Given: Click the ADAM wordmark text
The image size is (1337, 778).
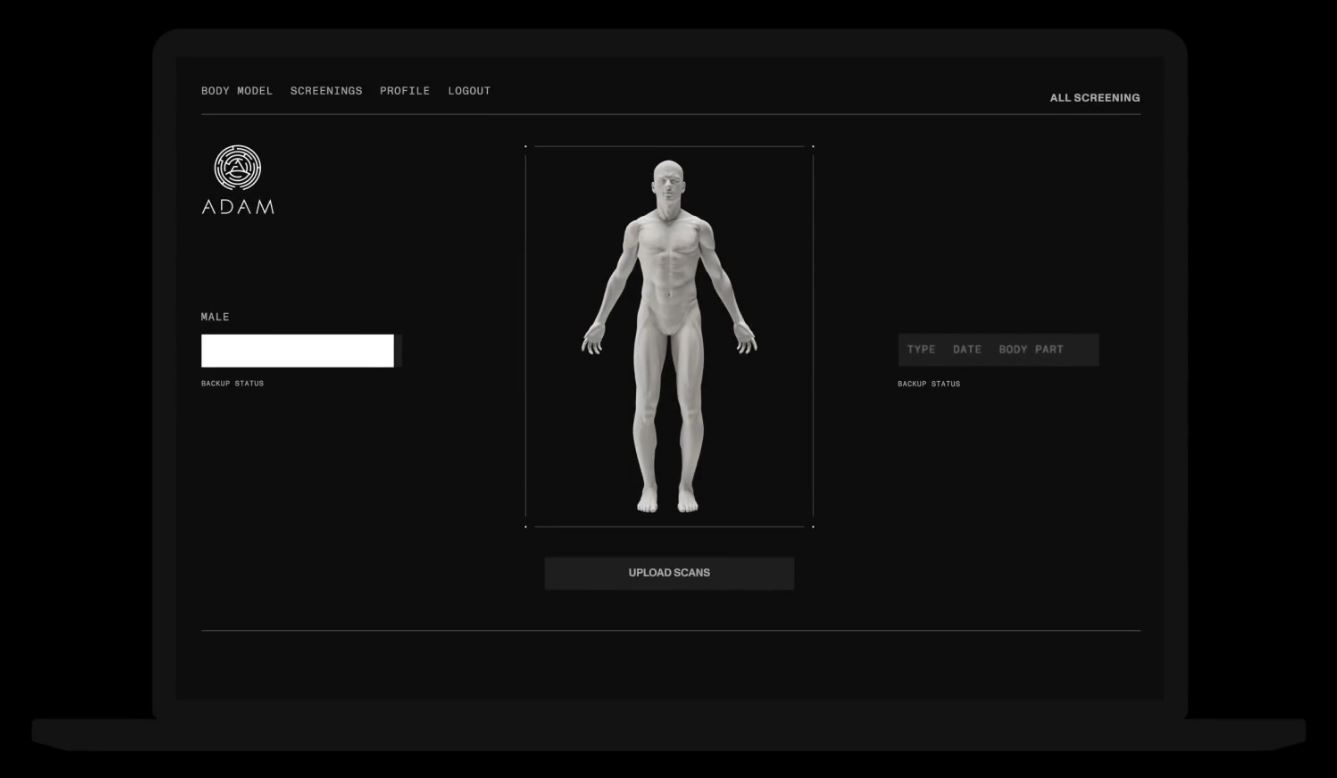Looking at the screenshot, I should pos(238,207).
